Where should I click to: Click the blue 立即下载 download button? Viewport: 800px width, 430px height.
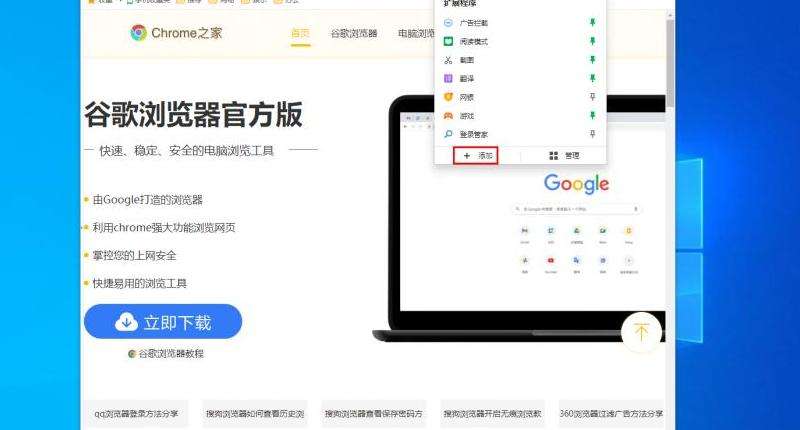(163, 321)
